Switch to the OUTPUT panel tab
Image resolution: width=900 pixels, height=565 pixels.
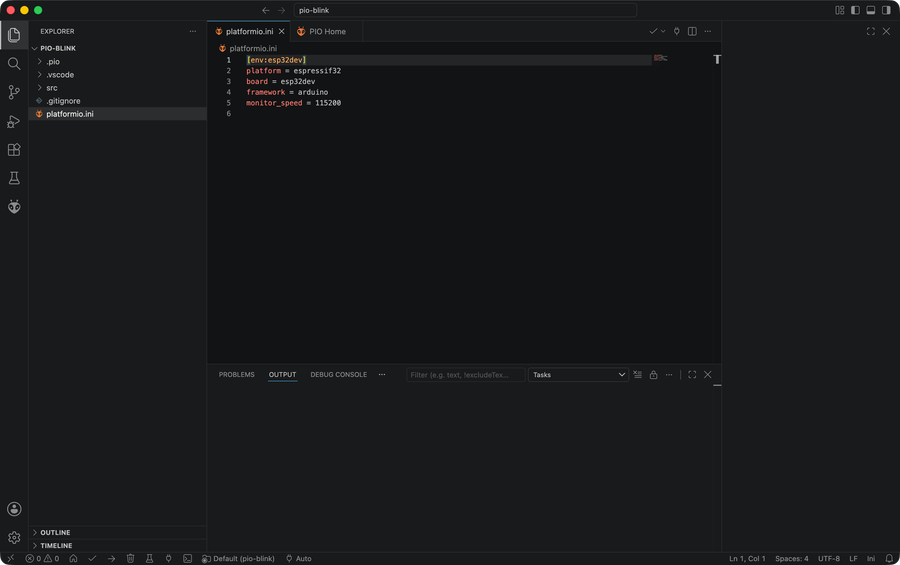(282, 374)
